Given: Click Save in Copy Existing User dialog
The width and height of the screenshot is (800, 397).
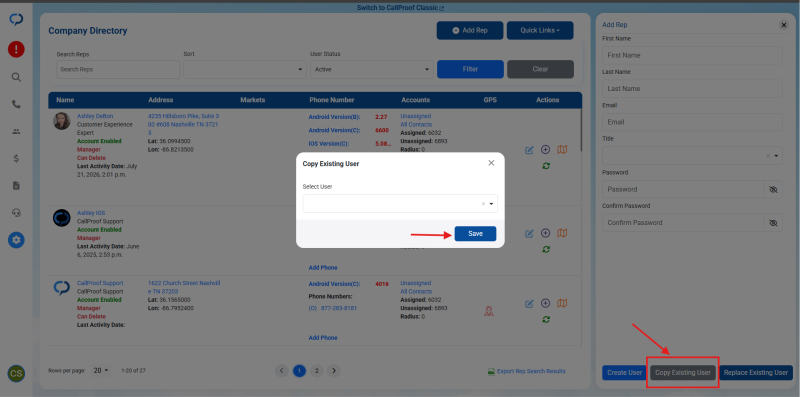Looking at the screenshot, I should pos(476,234).
